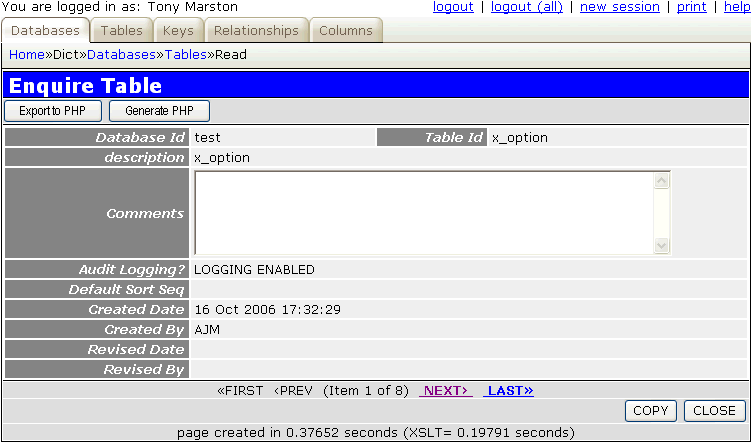This screenshot has height=443, width=752.
Task: Click Tables in the breadcrumb trail
Action: (185, 55)
